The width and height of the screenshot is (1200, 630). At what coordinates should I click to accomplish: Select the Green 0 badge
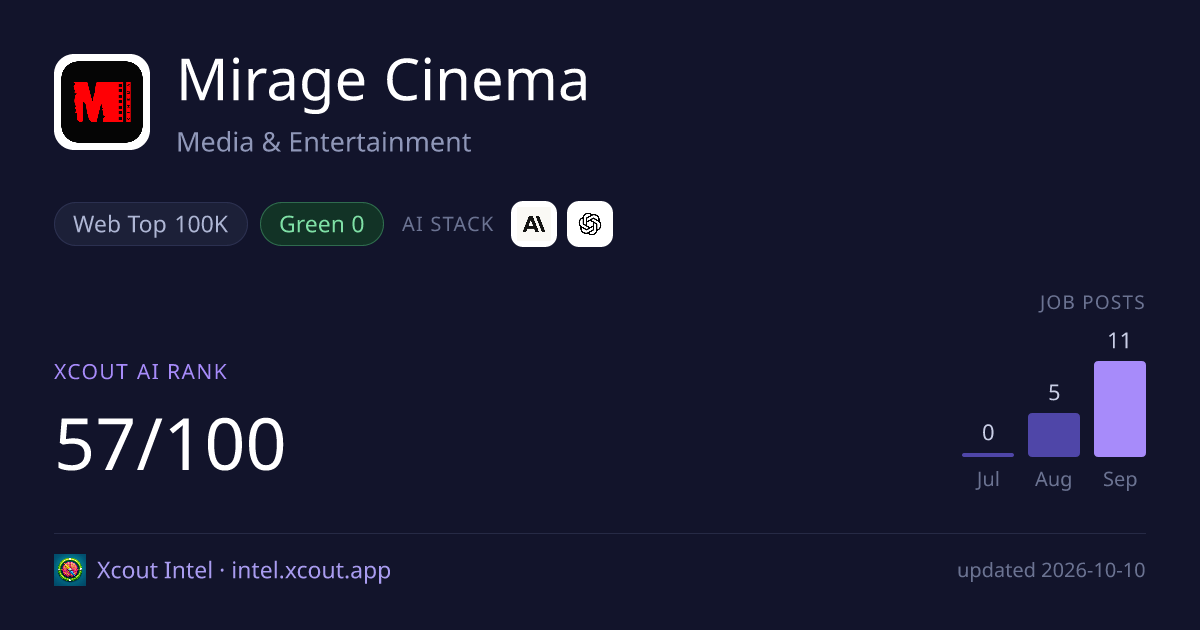(322, 224)
